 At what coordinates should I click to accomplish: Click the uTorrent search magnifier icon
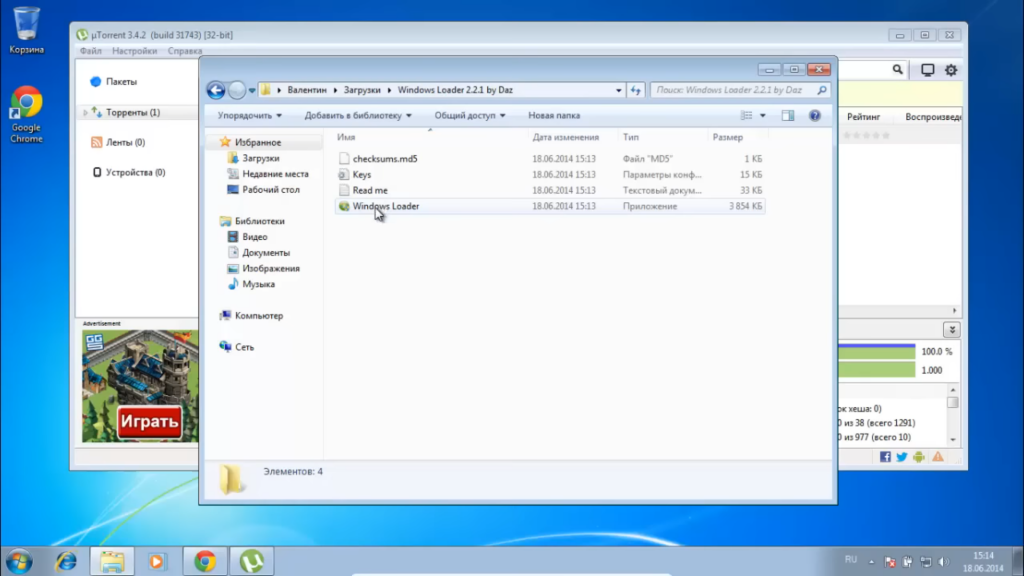point(898,69)
